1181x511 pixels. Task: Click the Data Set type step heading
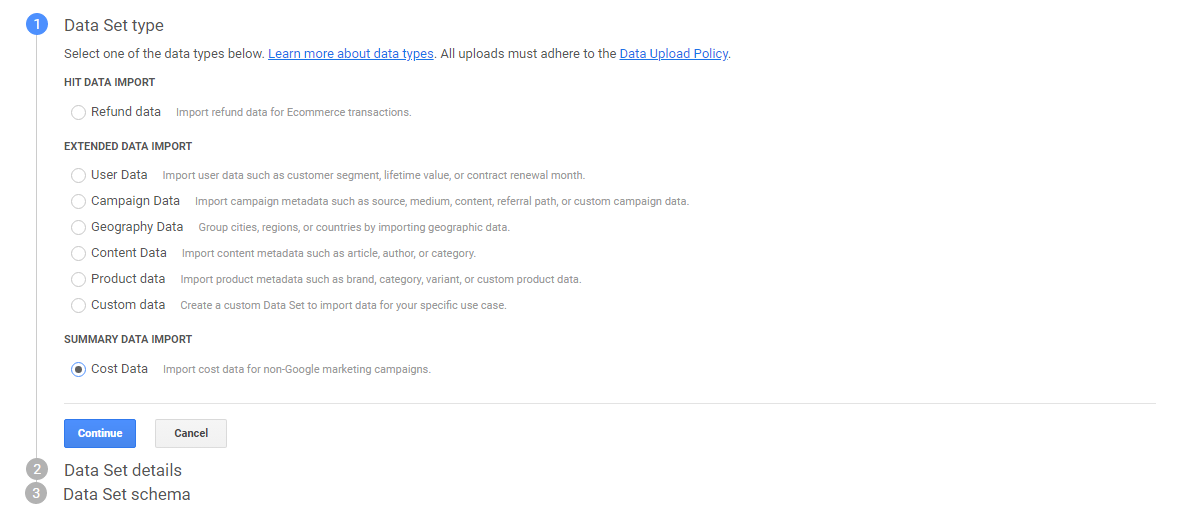(x=114, y=26)
